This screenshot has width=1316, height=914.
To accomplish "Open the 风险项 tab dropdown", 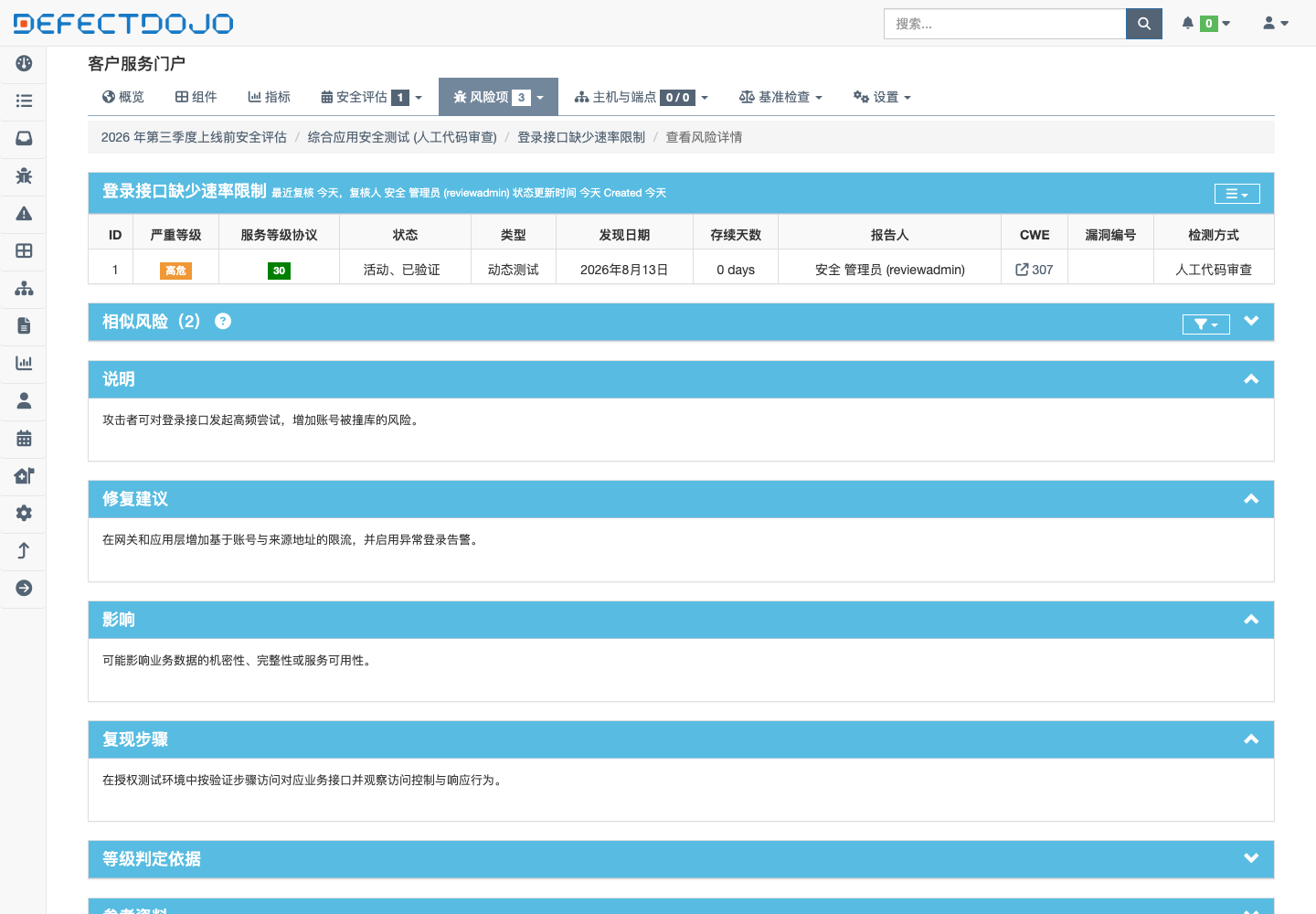I will coord(498,97).
